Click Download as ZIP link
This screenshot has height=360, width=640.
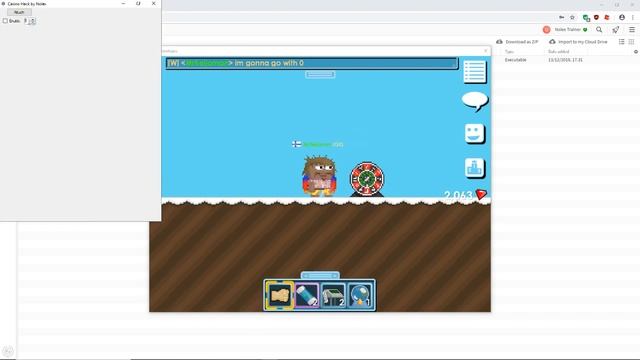pos(517,42)
